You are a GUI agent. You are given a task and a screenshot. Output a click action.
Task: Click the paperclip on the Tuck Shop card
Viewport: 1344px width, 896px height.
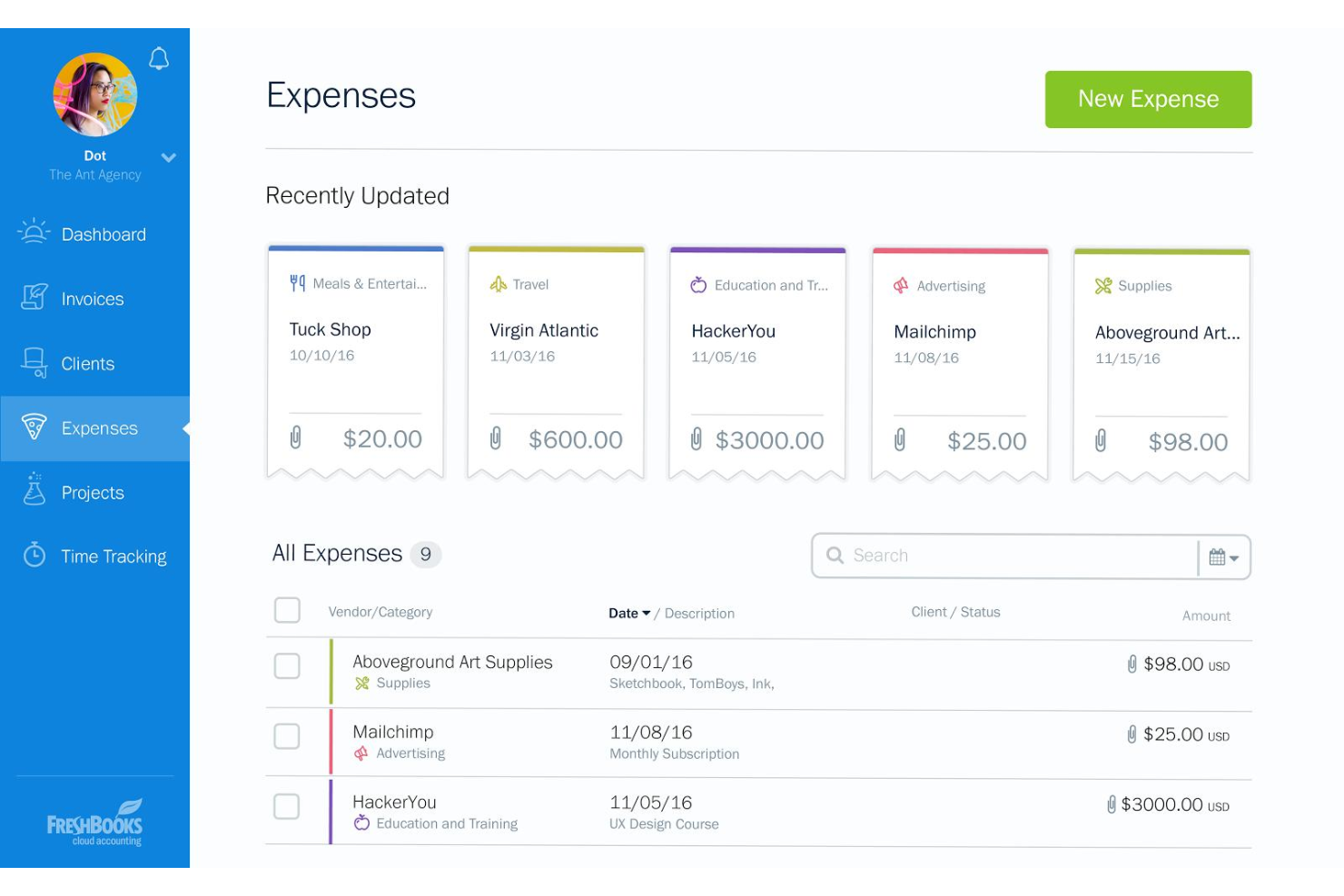(295, 438)
